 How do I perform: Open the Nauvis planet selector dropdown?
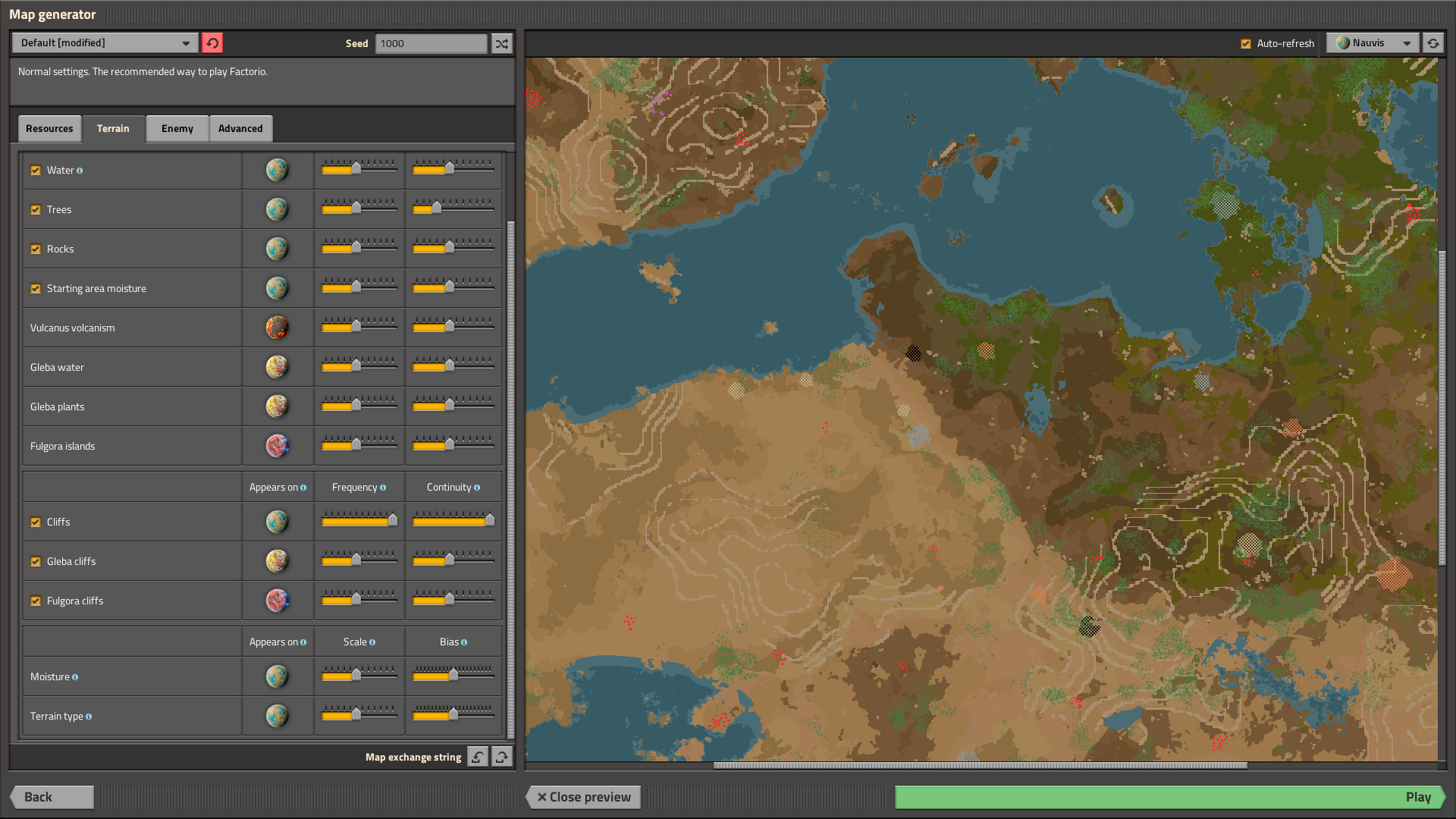1373,43
